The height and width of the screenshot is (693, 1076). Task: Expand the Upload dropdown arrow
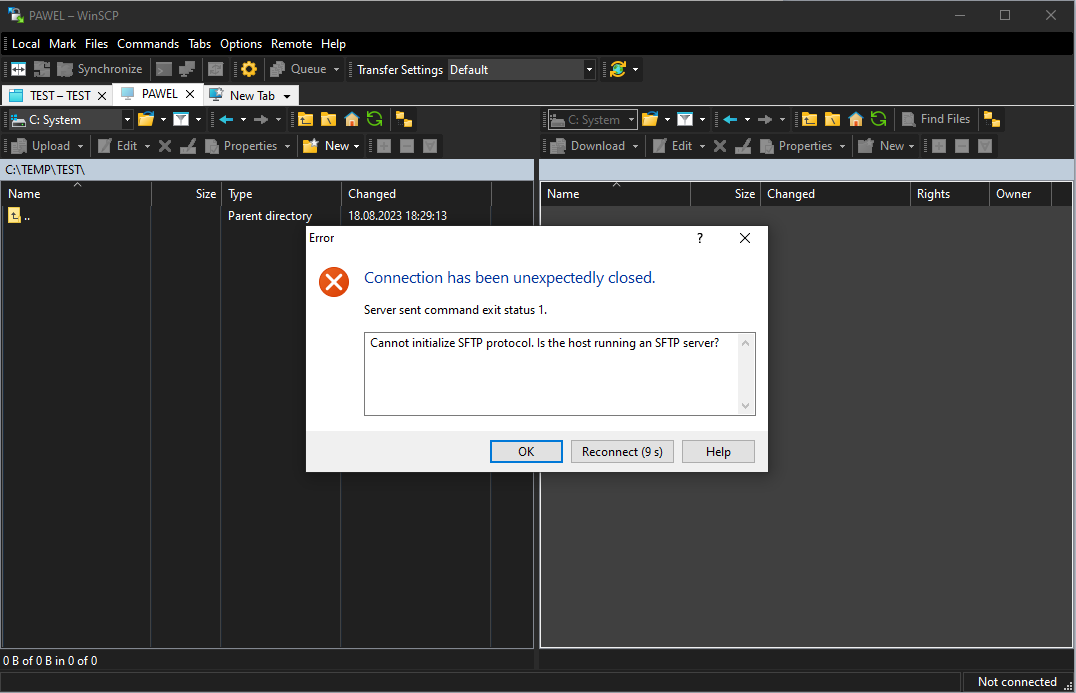pyautogui.click(x=80, y=146)
